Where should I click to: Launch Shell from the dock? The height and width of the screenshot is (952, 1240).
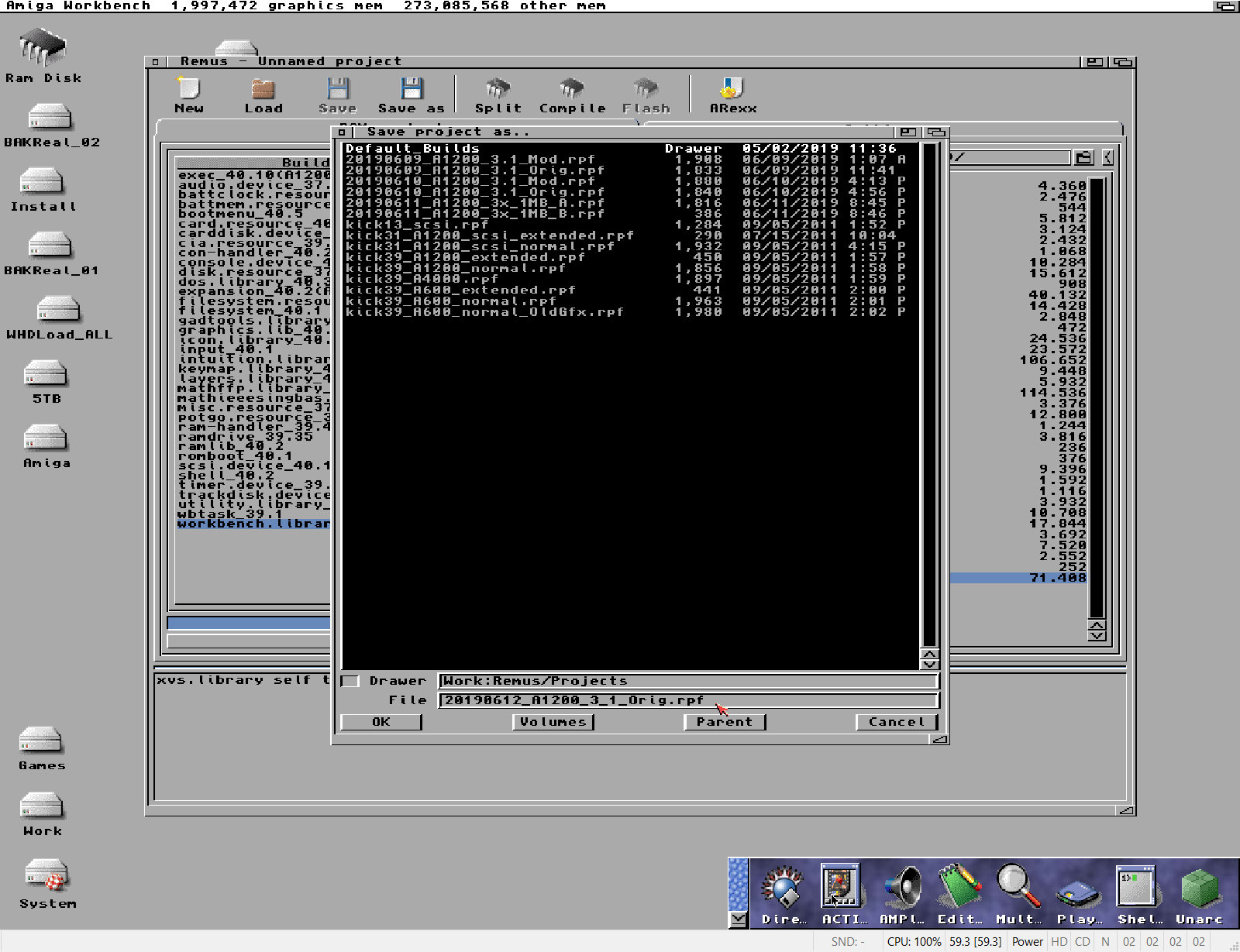tap(1138, 895)
